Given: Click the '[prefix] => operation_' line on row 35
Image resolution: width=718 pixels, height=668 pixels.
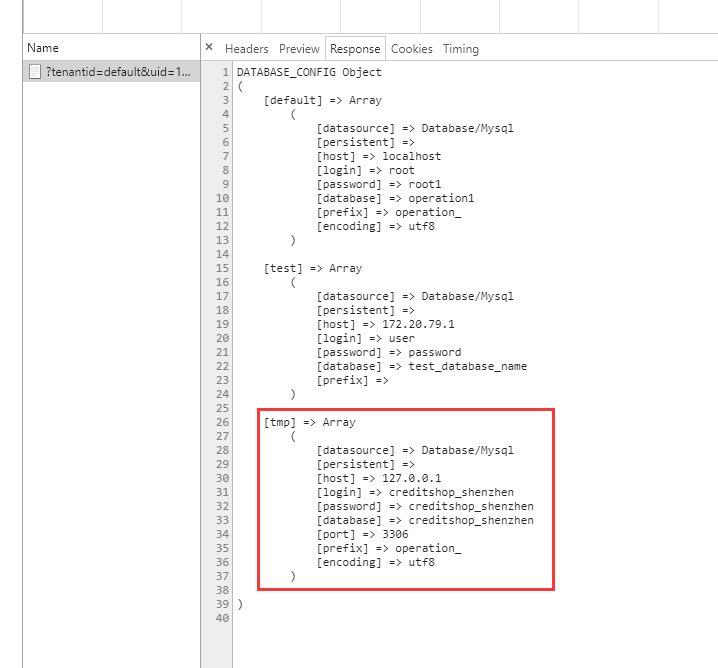Looking at the screenshot, I should pyautogui.click(x=389, y=548).
